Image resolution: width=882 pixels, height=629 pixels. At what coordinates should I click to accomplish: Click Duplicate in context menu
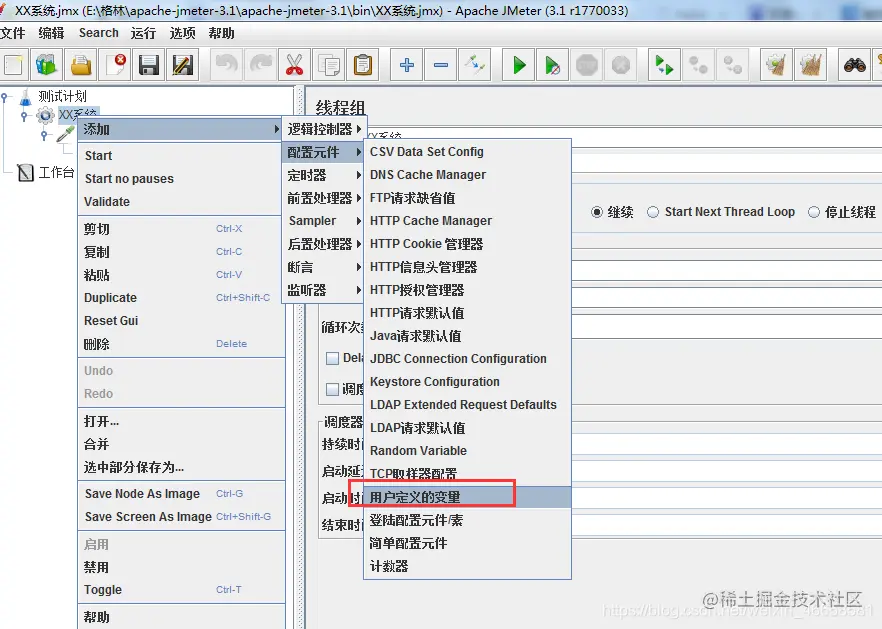pos(179,298)
